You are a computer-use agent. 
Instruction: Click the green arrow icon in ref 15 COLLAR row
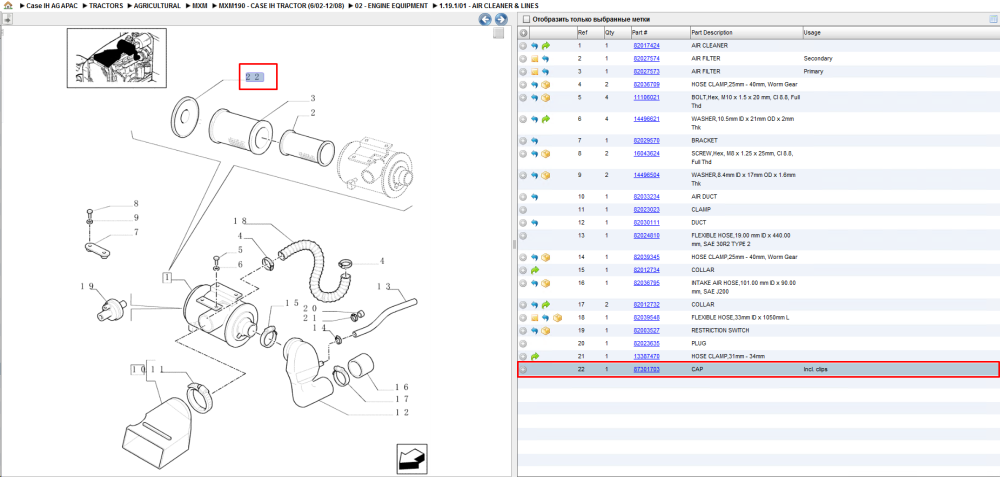click(534, 270)
